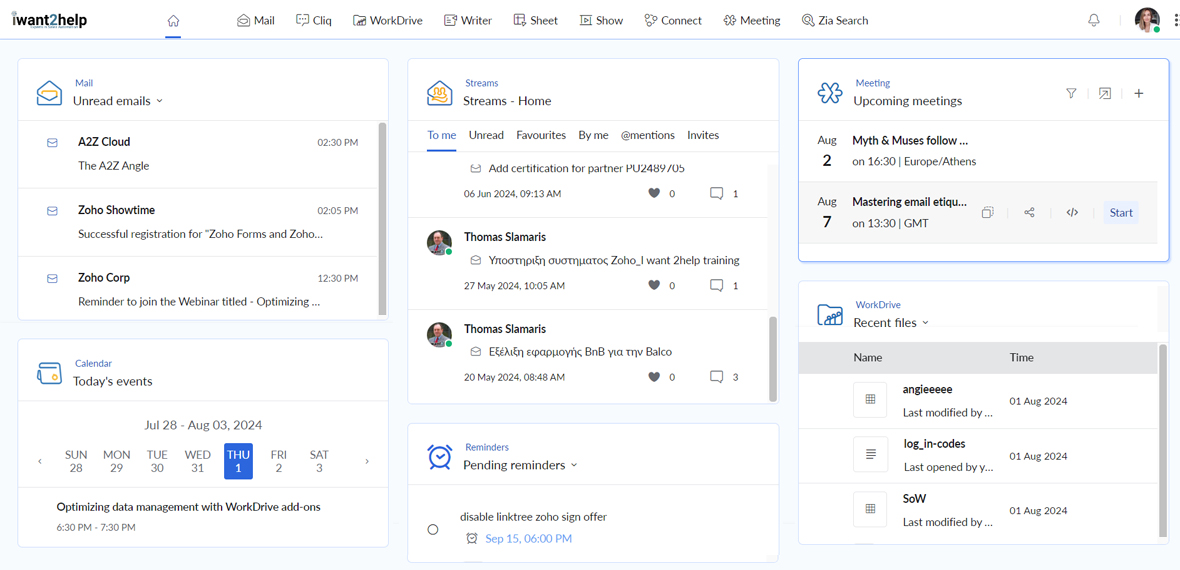The width and height of the screenshot is (1180, 570).
Task: Click the Calendar widget icon
Action: [50, 373]
